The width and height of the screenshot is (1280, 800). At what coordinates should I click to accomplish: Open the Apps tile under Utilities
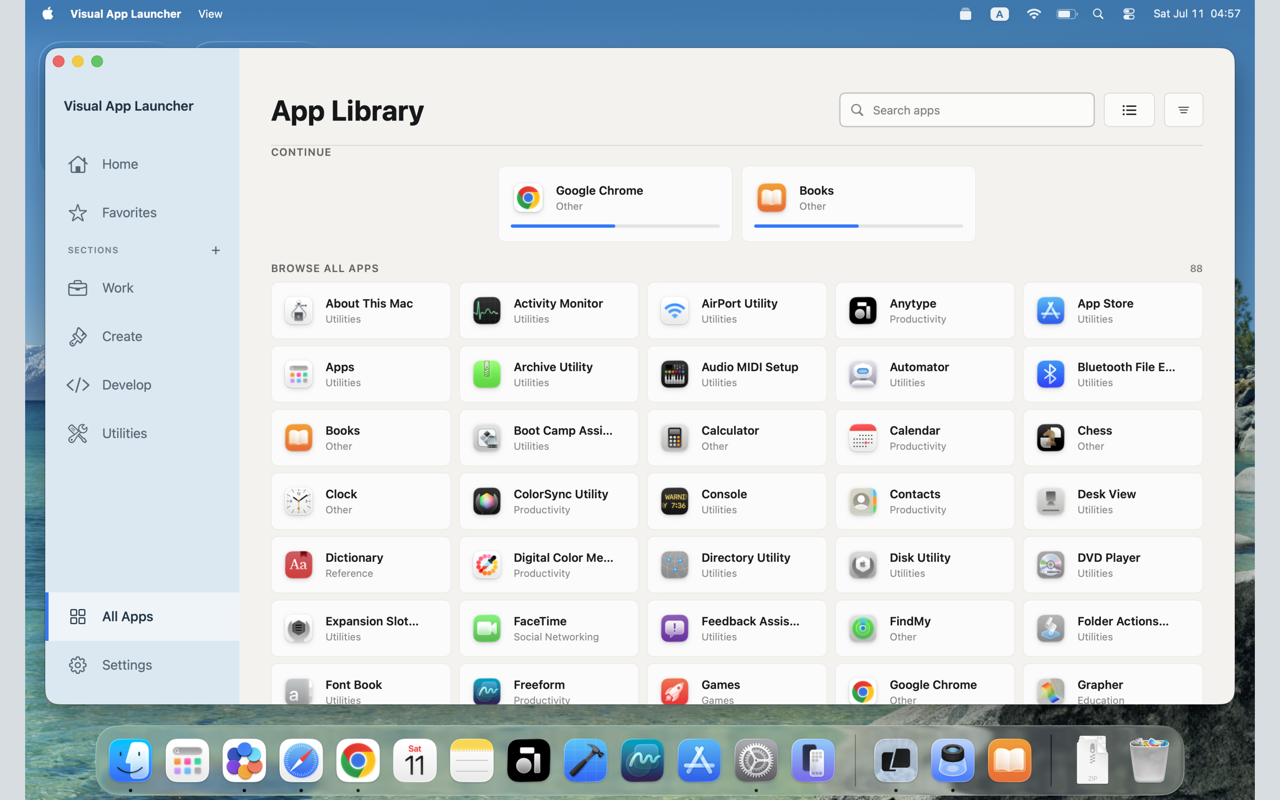[361, 374]
